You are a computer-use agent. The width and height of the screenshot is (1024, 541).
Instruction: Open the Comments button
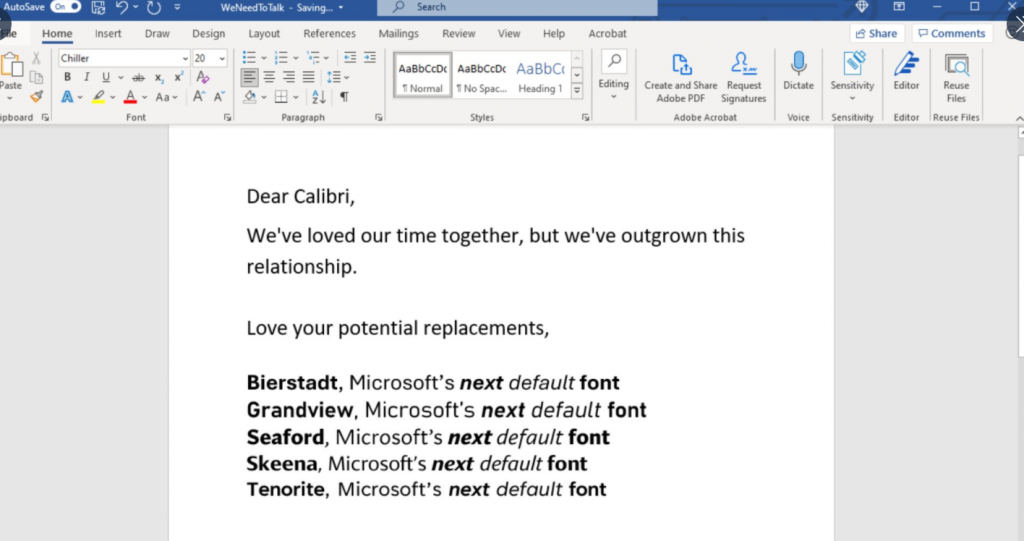(x=951, y=33)
